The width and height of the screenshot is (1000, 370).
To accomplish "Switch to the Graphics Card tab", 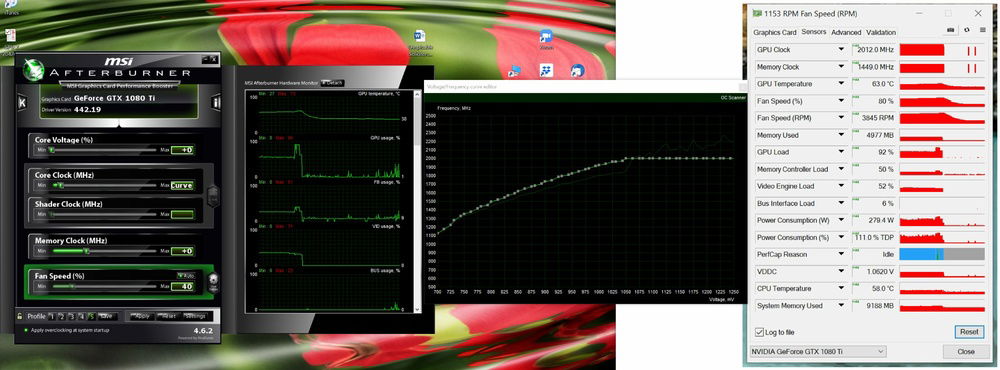I will click(774, 32).
